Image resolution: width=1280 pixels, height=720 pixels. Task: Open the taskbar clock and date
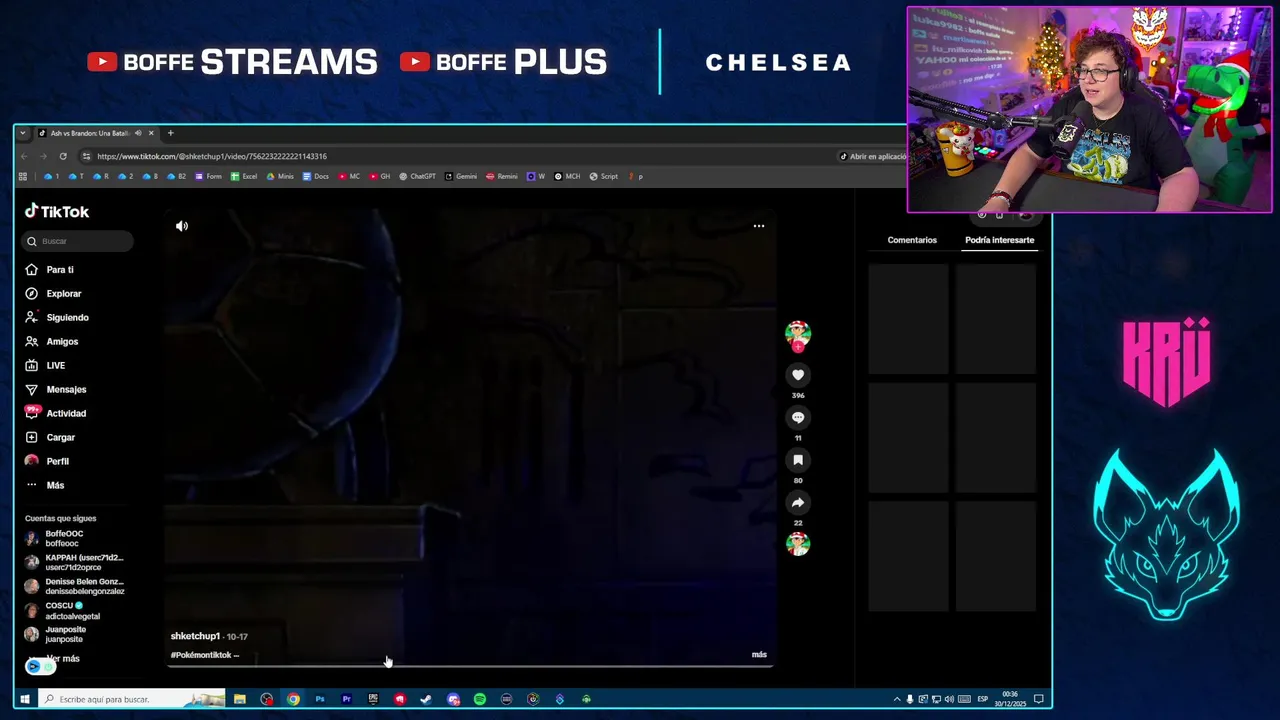tap(1010, 699)
